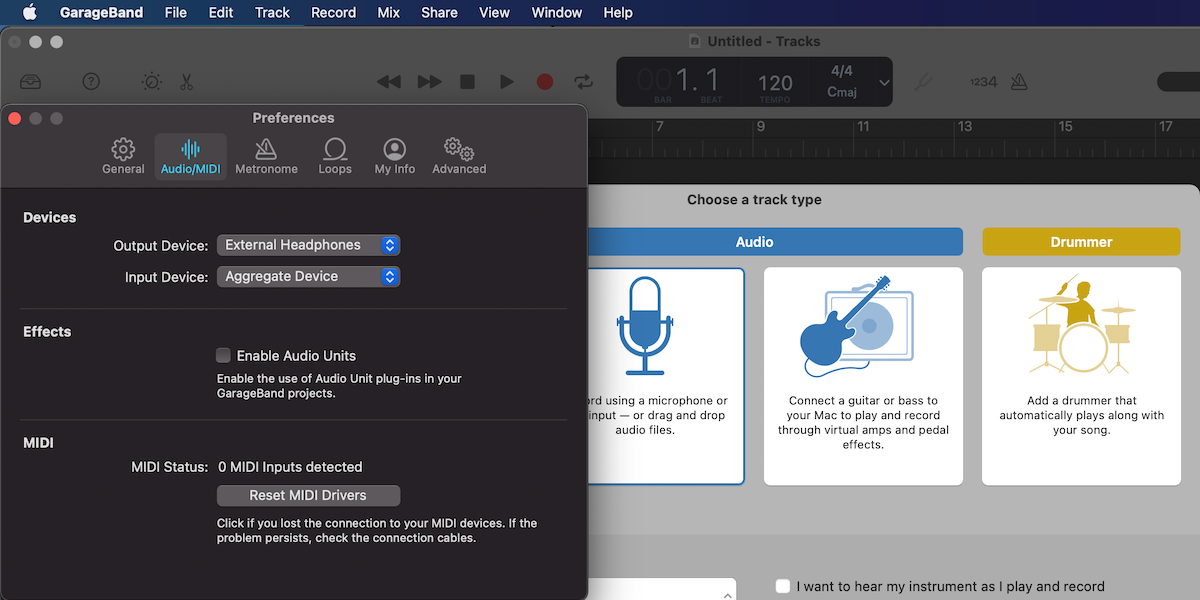Open the Metronome preferences pane

tap(266, 155)
